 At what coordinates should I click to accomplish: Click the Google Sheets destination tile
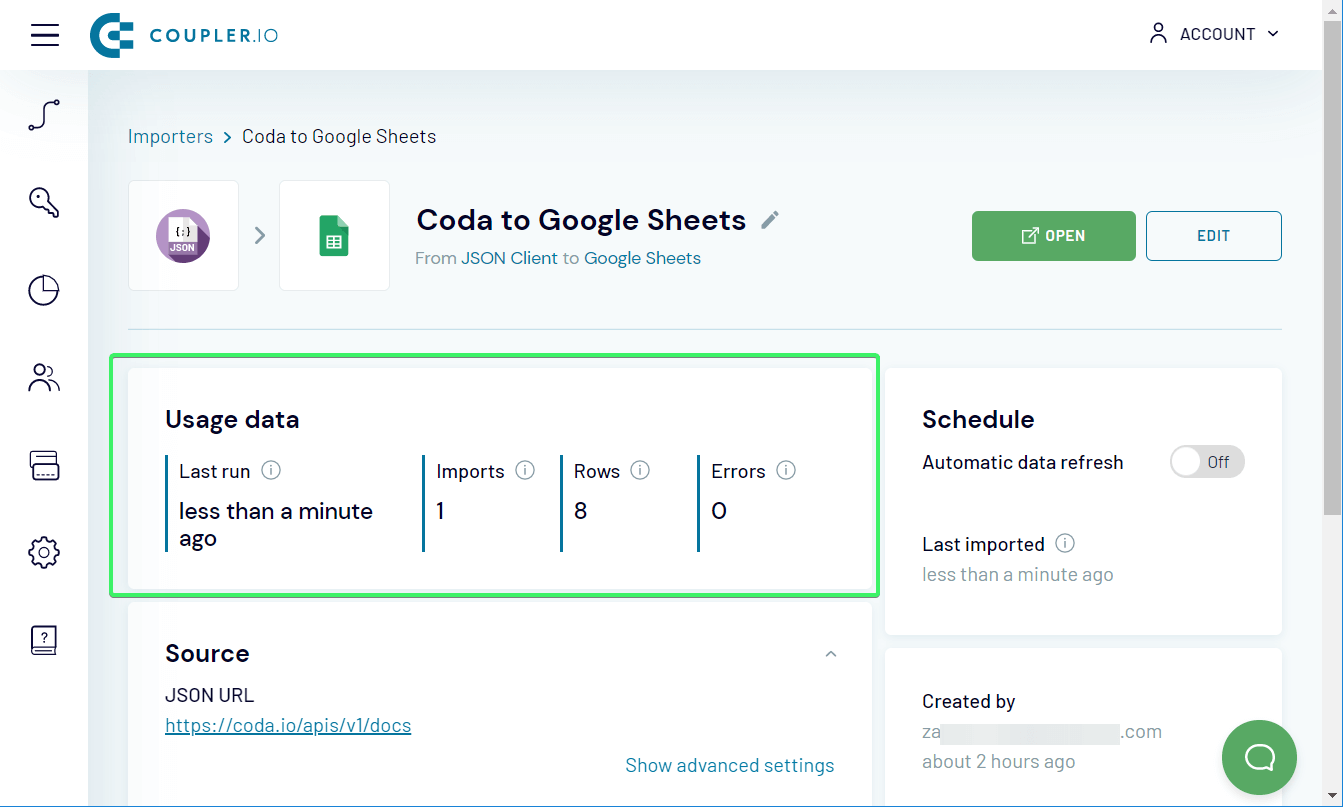(334, 236)
